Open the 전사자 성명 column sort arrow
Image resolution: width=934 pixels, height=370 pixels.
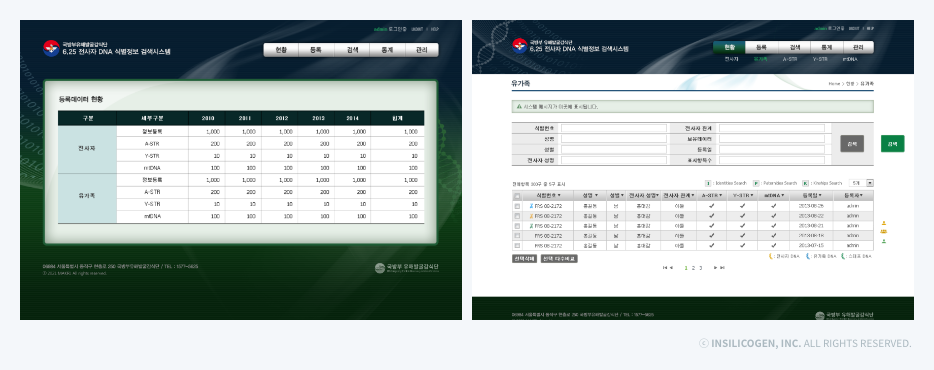coord(658,195)
